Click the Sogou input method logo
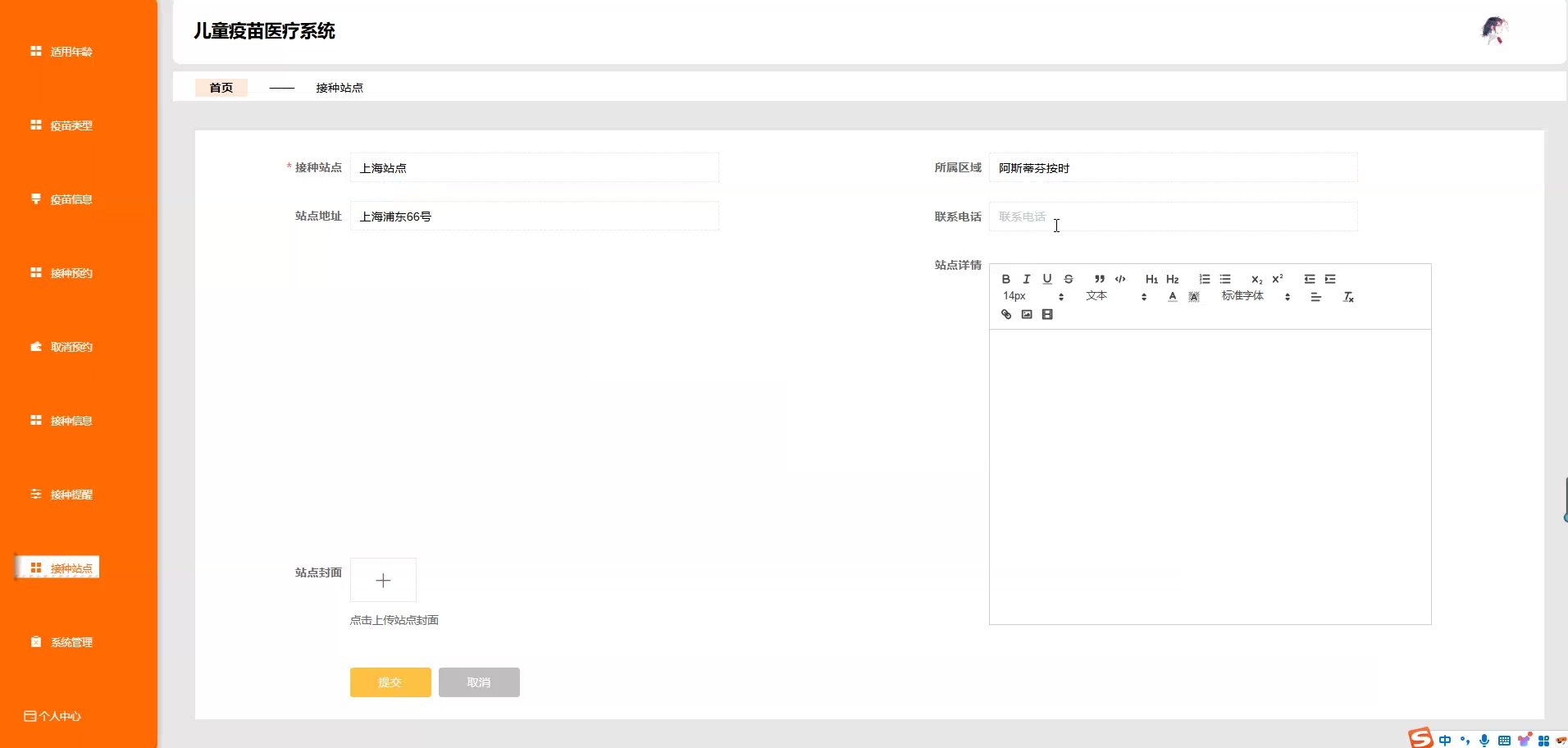The image size is (1568, 748). [x=1420, y=738]
